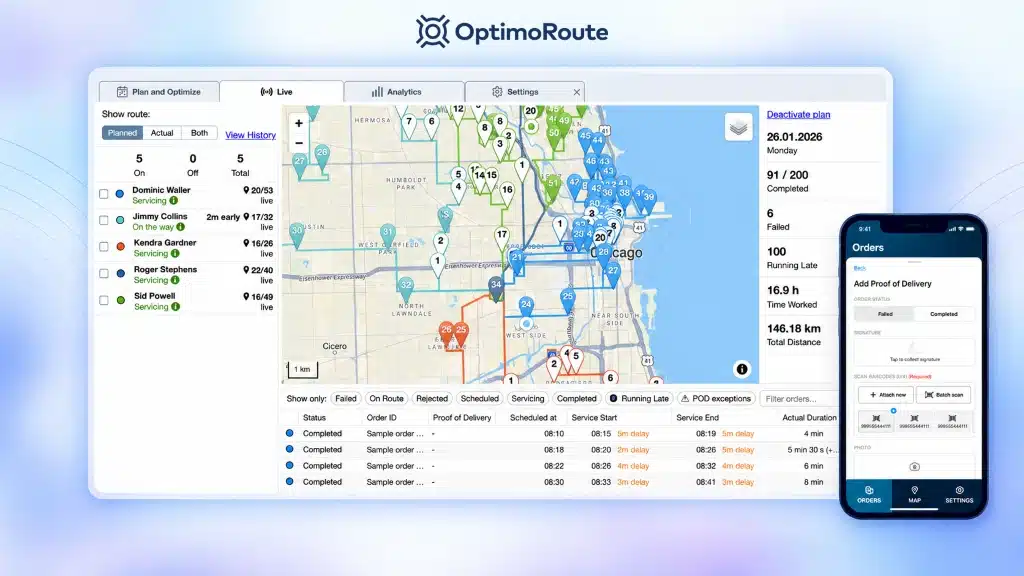Click Kendra Gardner's orange color dot
Screen dimensions: 1024x576
pyautogui.click(x=120, y=247)
